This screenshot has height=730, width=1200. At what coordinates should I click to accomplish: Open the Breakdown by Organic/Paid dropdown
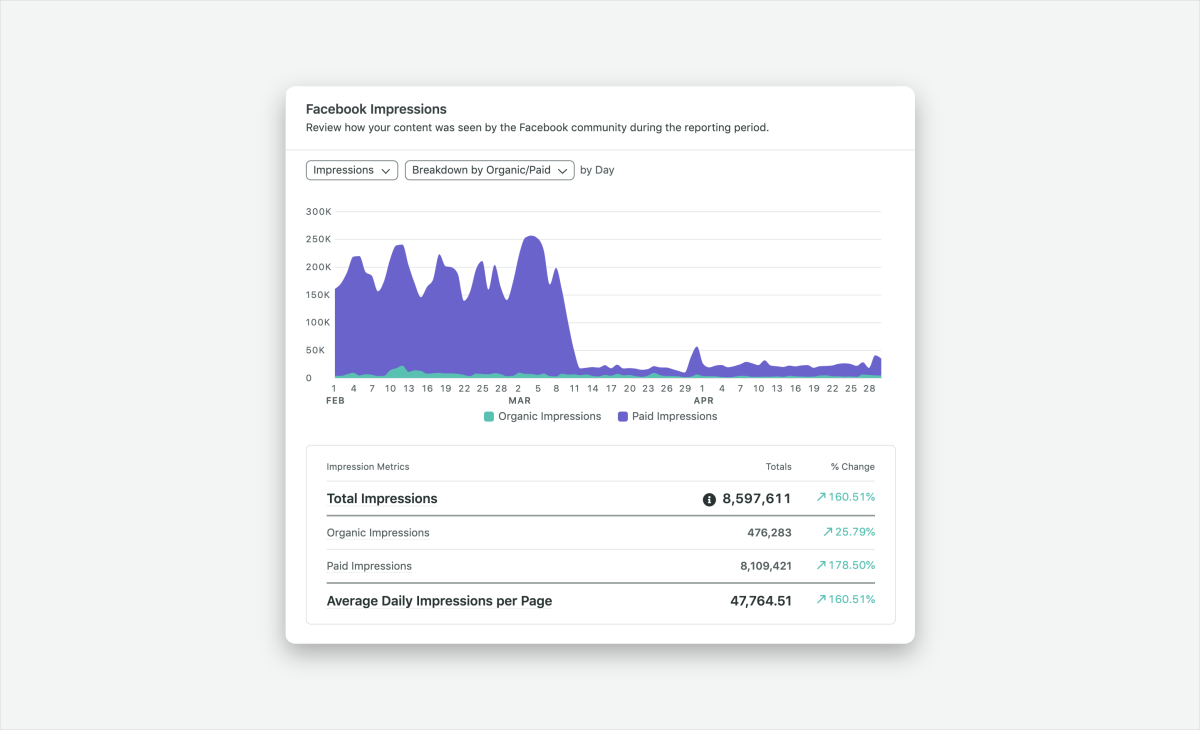(489, 170)
